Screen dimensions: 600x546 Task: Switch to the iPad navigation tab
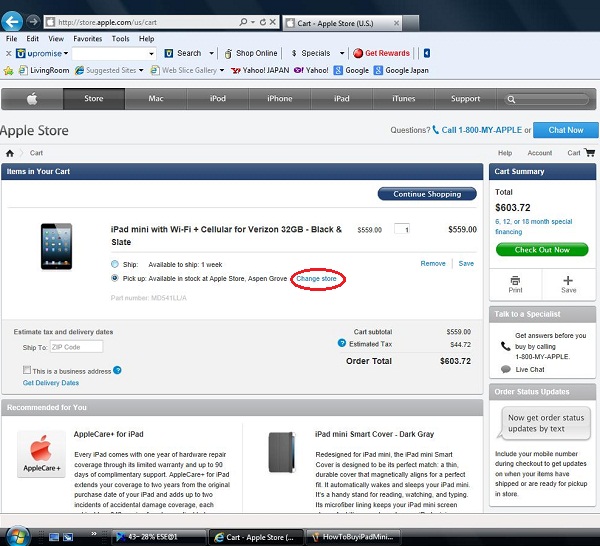click(x=342, y=99)
